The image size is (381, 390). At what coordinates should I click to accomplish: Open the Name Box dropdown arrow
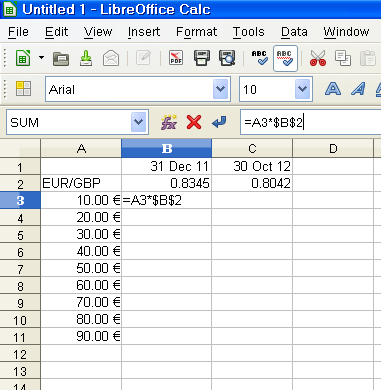[139, 122]
